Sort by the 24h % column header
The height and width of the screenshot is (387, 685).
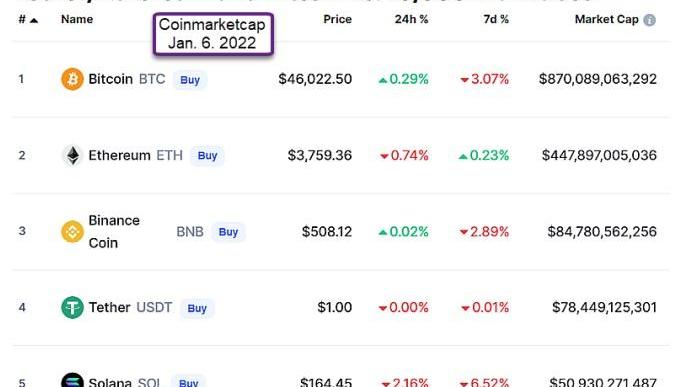point(412,19)
